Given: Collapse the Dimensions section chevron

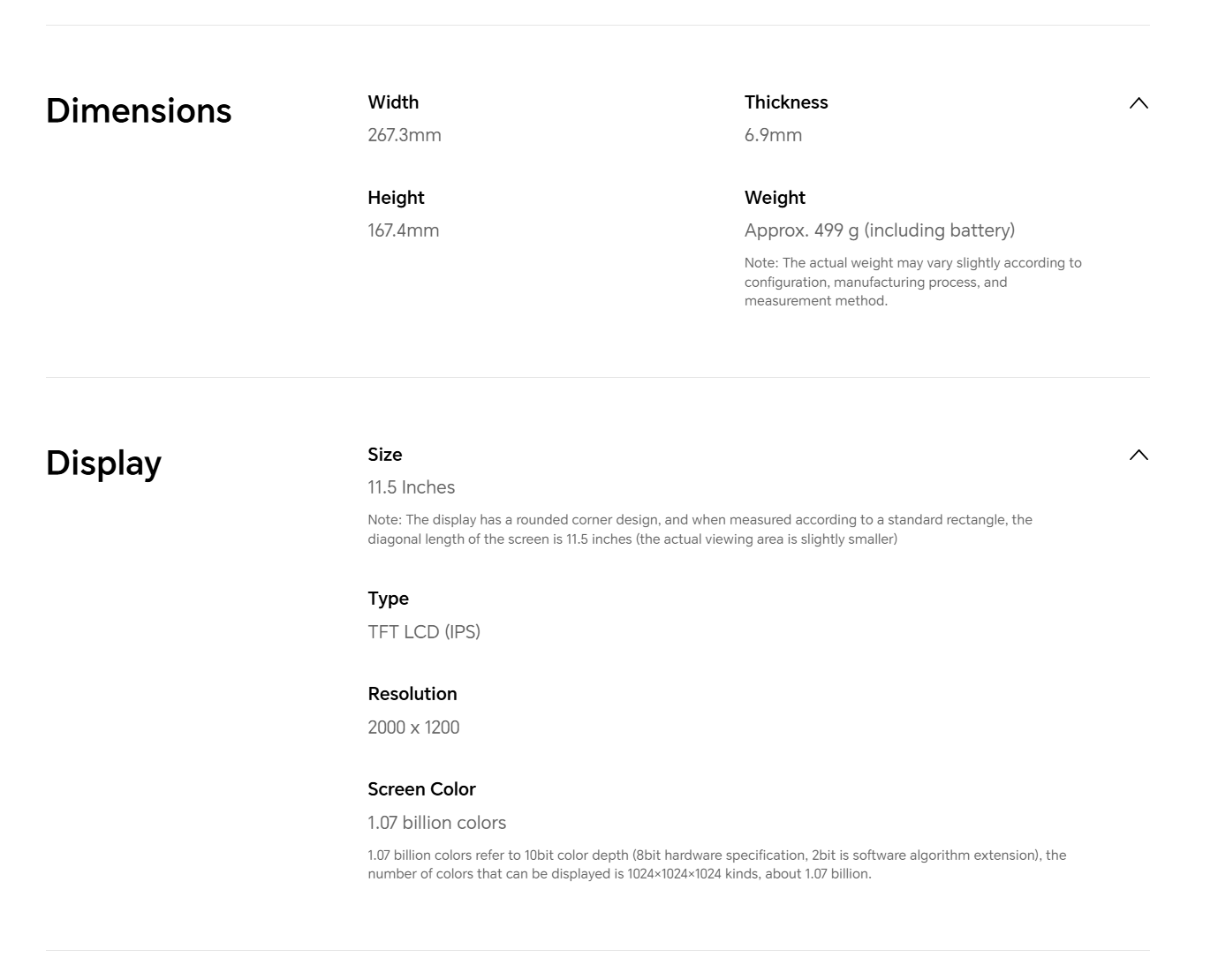Looking at the screenshot, I should 1139,103.
